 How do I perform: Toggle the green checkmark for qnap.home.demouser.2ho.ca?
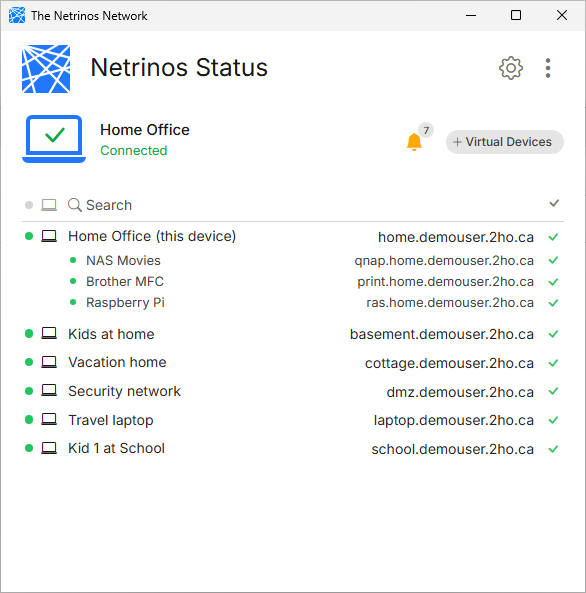[553, 260]
